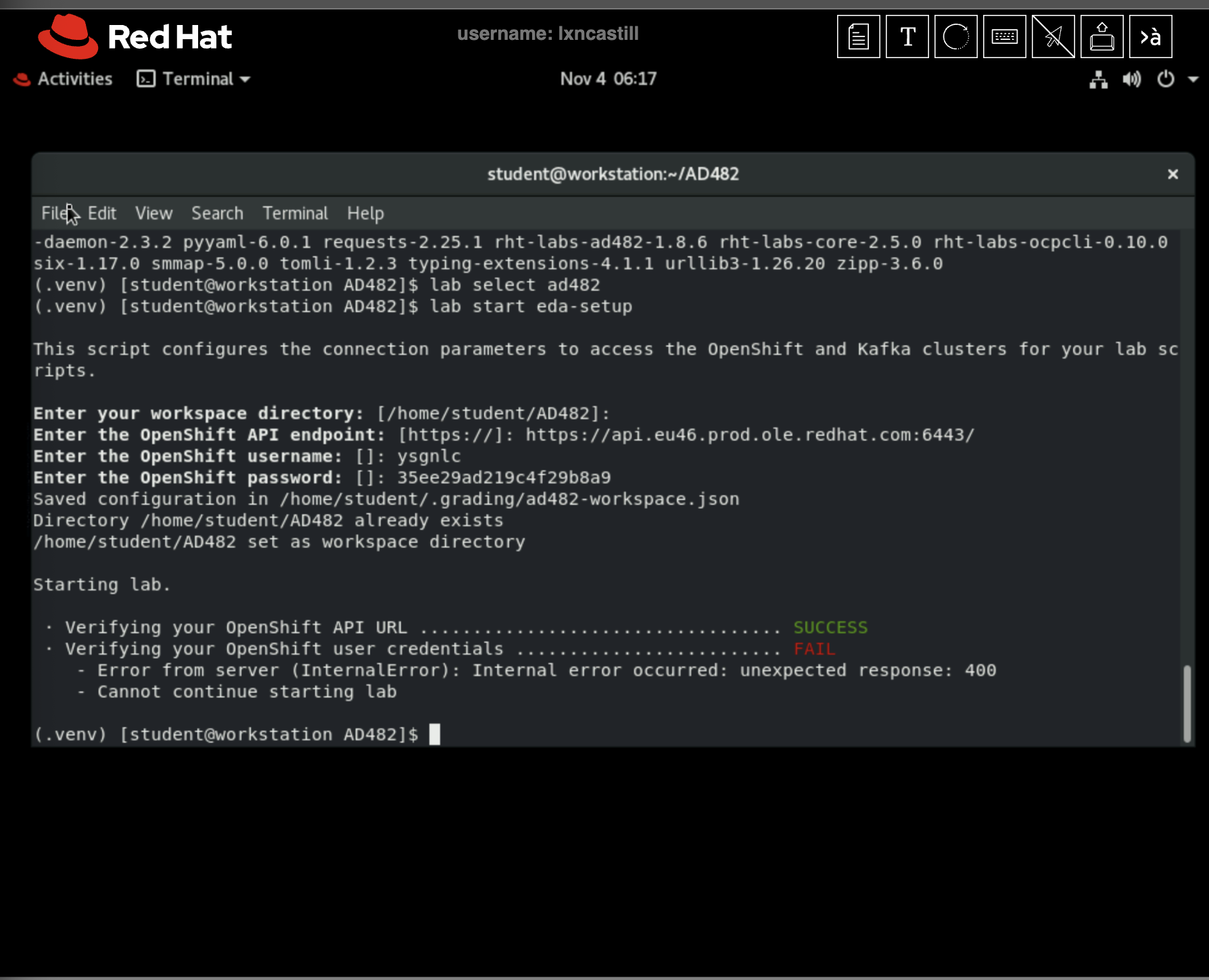This screenshot has width=1209, height=980.
Task: Click 'Verifying your OpenShift user credentials' text
Action: (284, 650)
